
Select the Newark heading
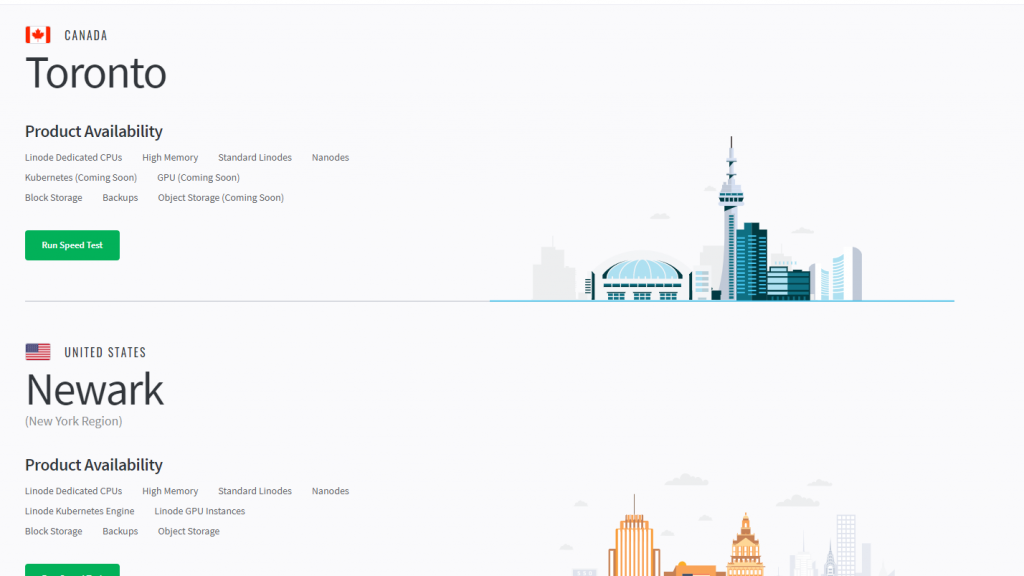95,390
